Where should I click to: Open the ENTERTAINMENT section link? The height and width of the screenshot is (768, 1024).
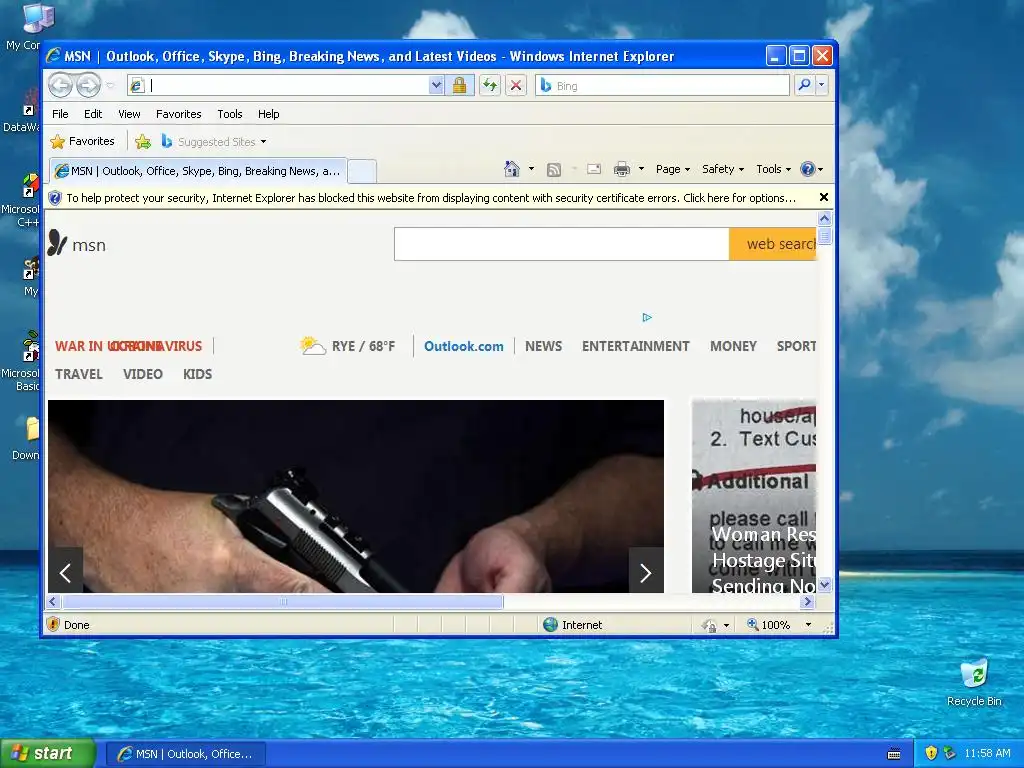click(x=635, y=346)
